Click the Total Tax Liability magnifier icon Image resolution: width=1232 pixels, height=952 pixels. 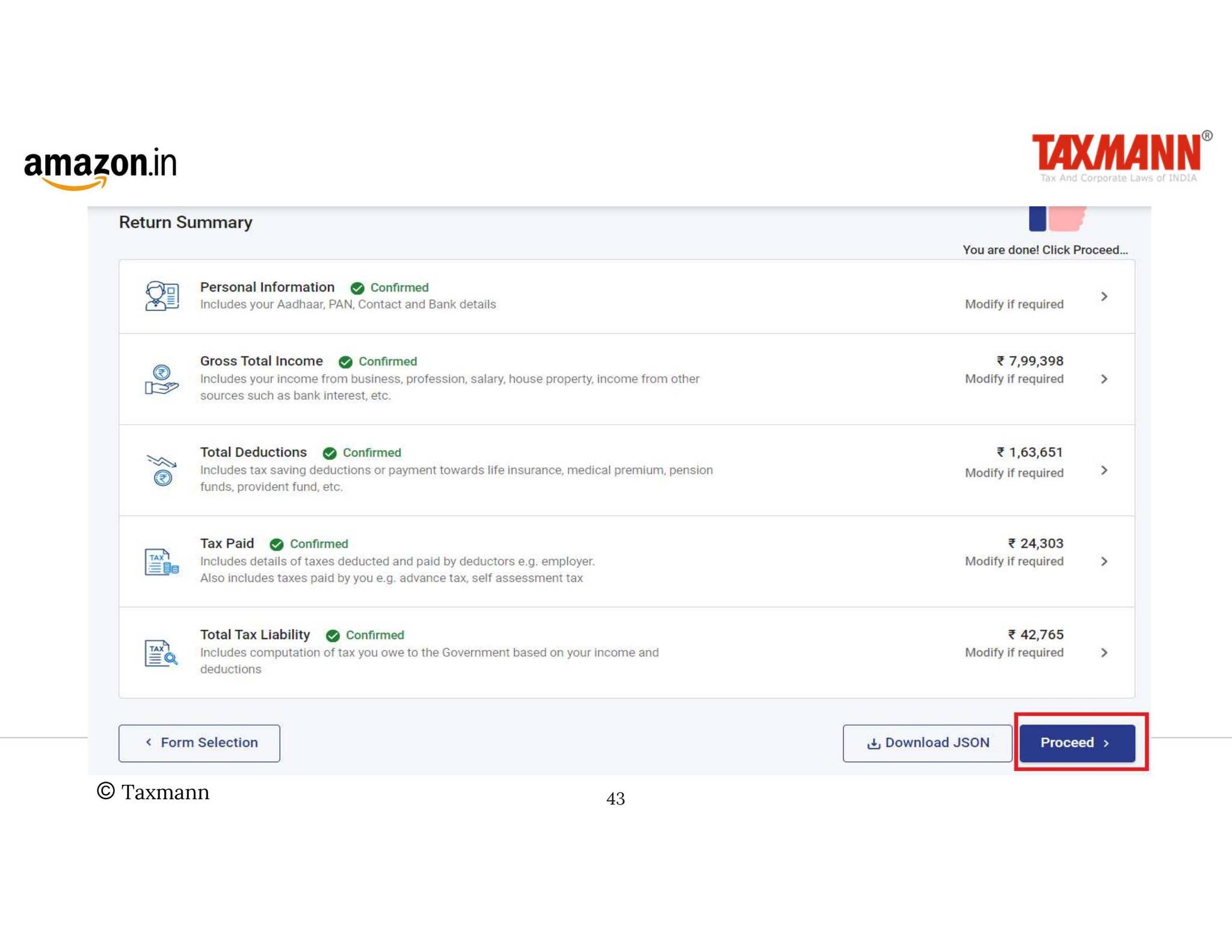coord(162,653)
